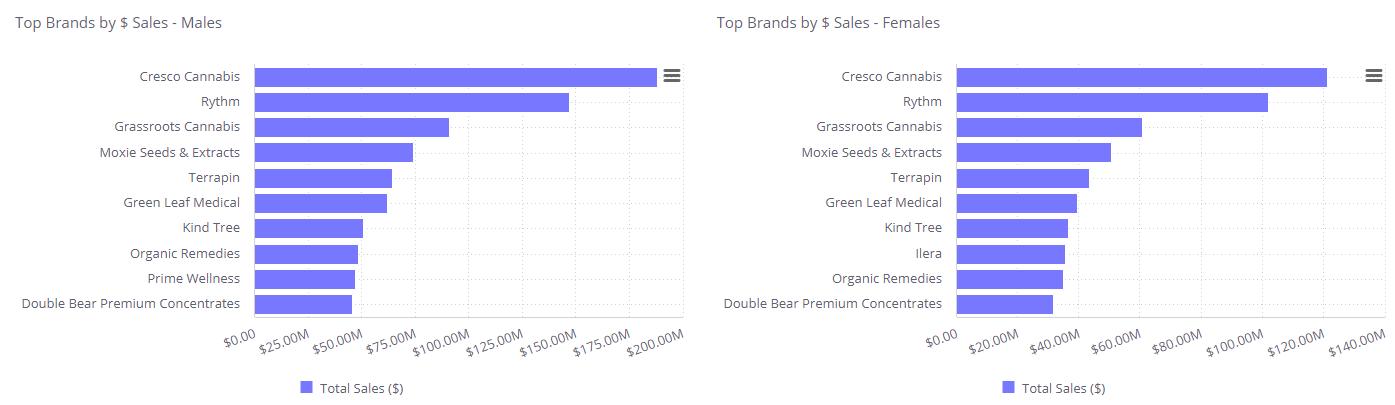The image size is (1395, 405).
Task: Click the Kind Tree bar for Females
Action: [1012, 228]
